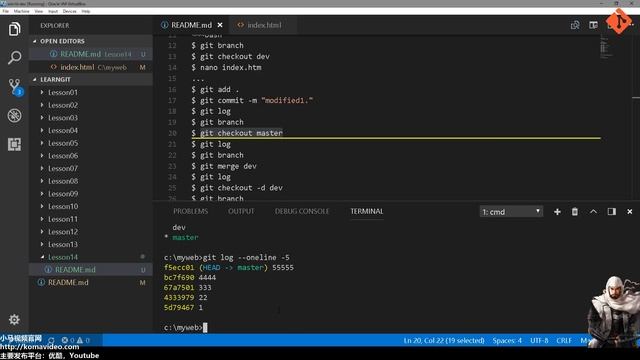This screenshot has height=360, width=640.
Task: Select README.md in Open Editors list
Action: [x=91, y=54]
